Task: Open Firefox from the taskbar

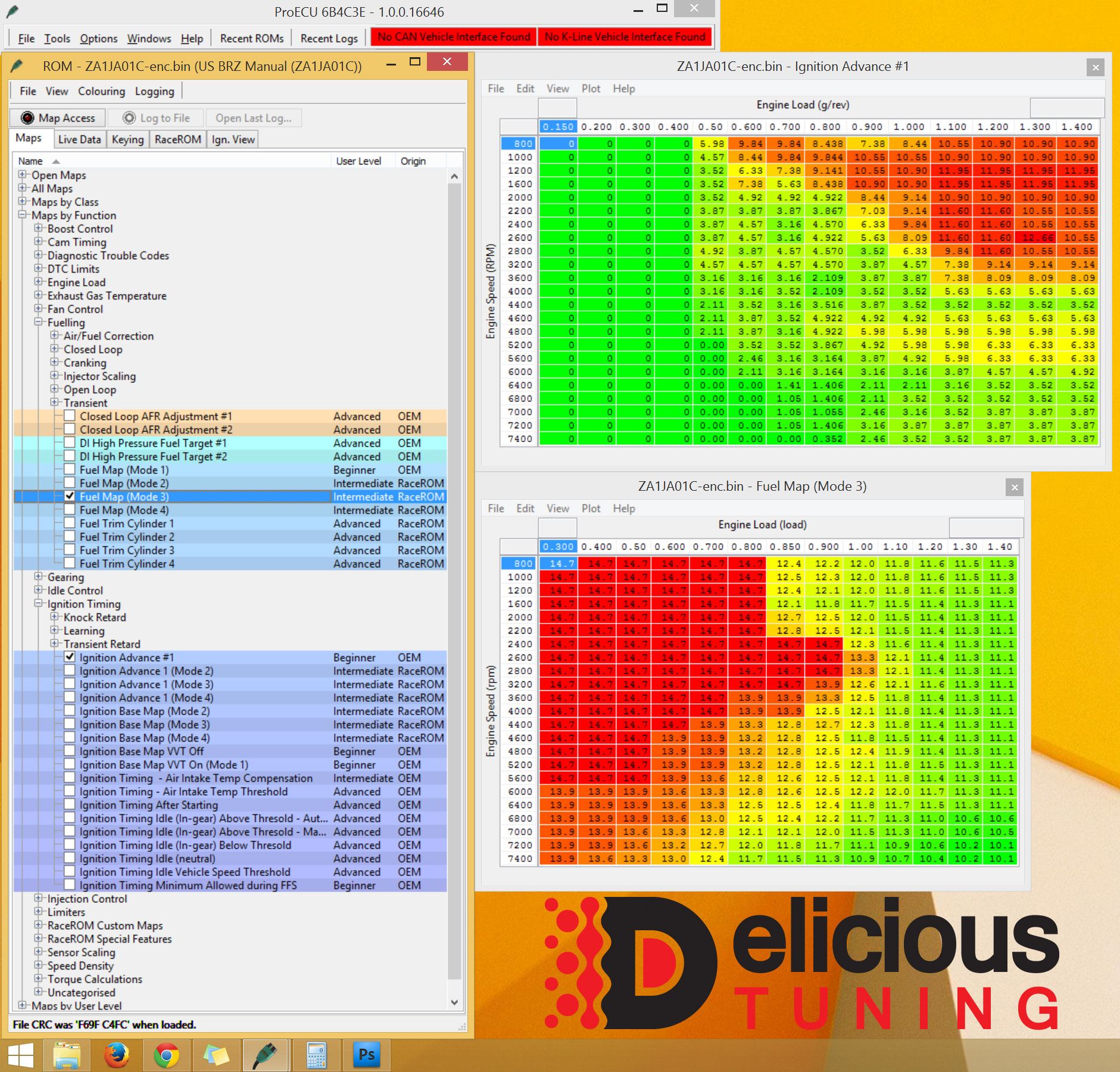Action: [x=117, y=1055]
